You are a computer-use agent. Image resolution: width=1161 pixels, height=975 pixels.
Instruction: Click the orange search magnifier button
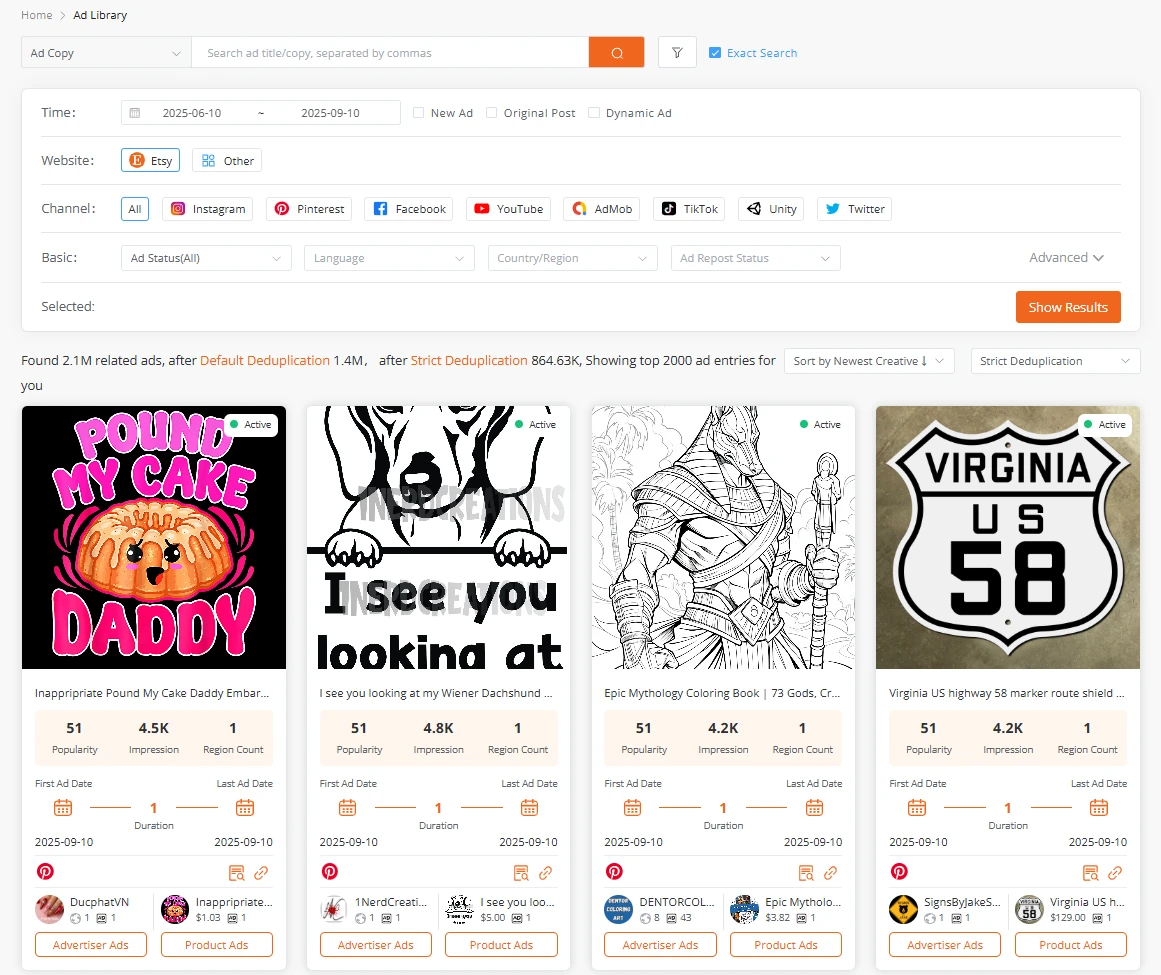616,53
